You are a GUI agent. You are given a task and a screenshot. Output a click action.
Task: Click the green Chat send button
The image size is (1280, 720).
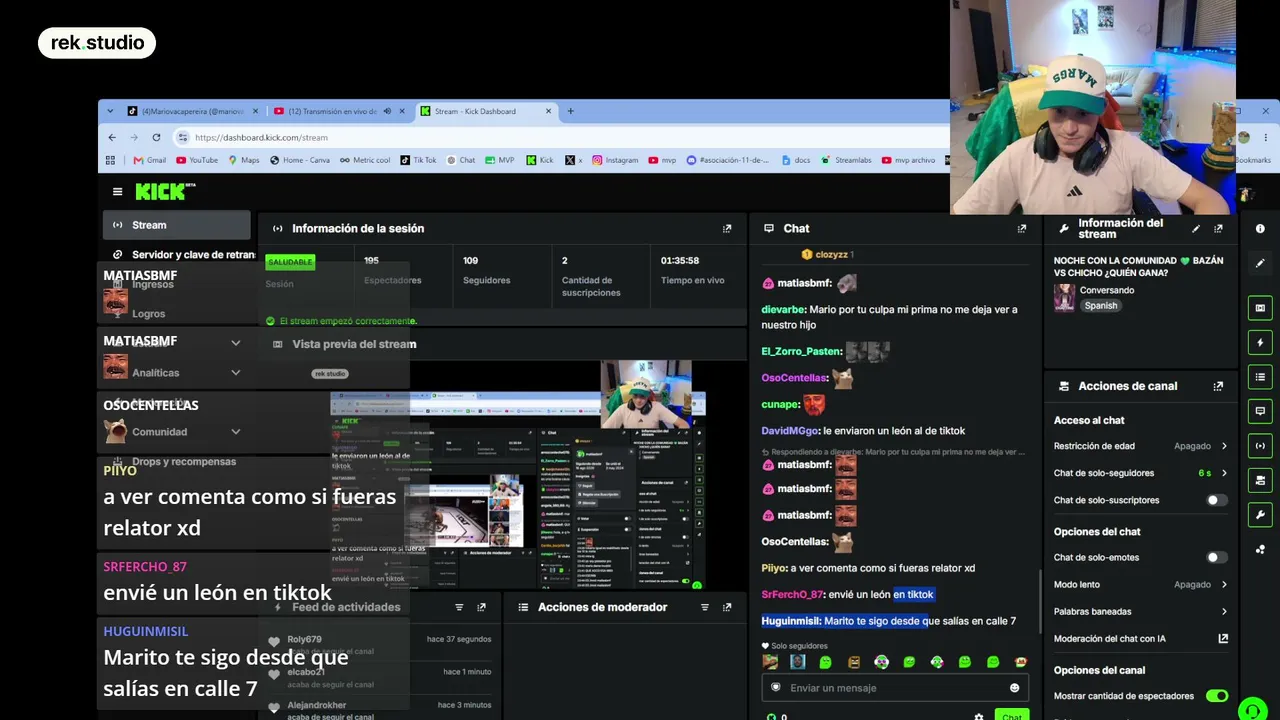click(1012, 715)
